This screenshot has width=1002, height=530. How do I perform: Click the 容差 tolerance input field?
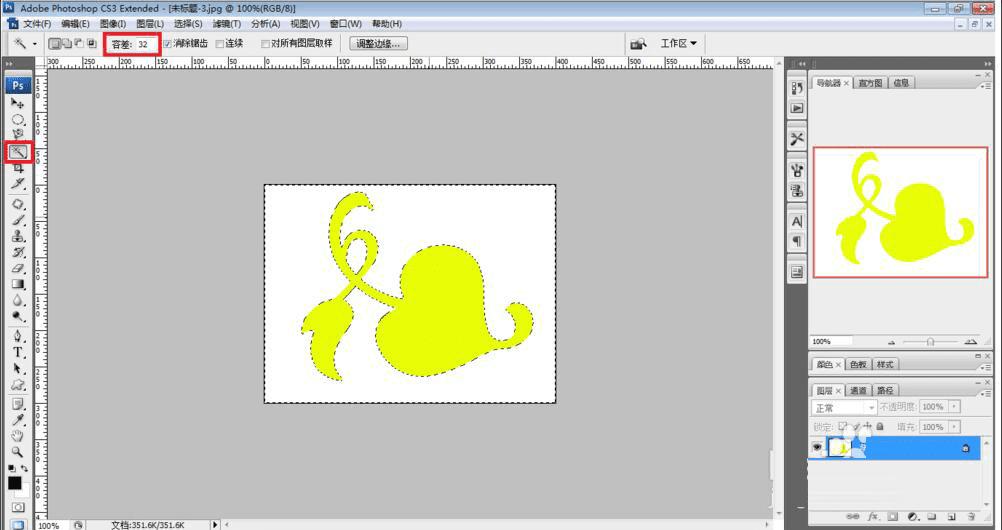click(144, 44)
